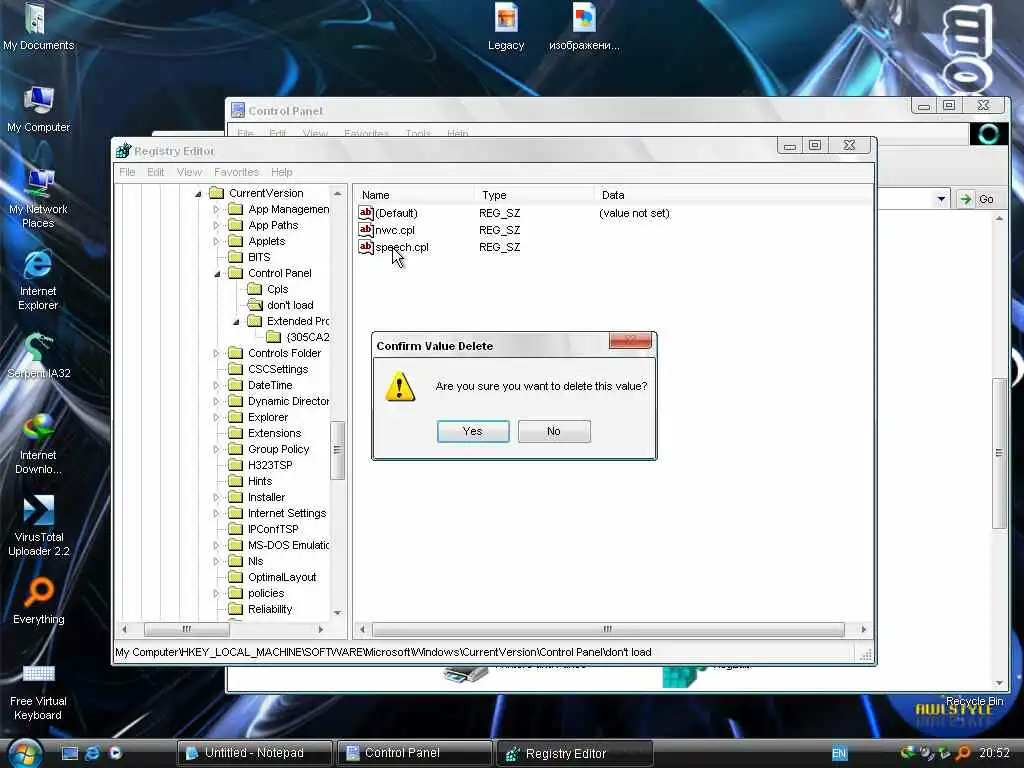Image resolution: width=1024 pixels, height=768 pixels.
Task: Switch to Untitled - Notepad taskbar button
Action: pyautogui.click(x=254, y=753)
